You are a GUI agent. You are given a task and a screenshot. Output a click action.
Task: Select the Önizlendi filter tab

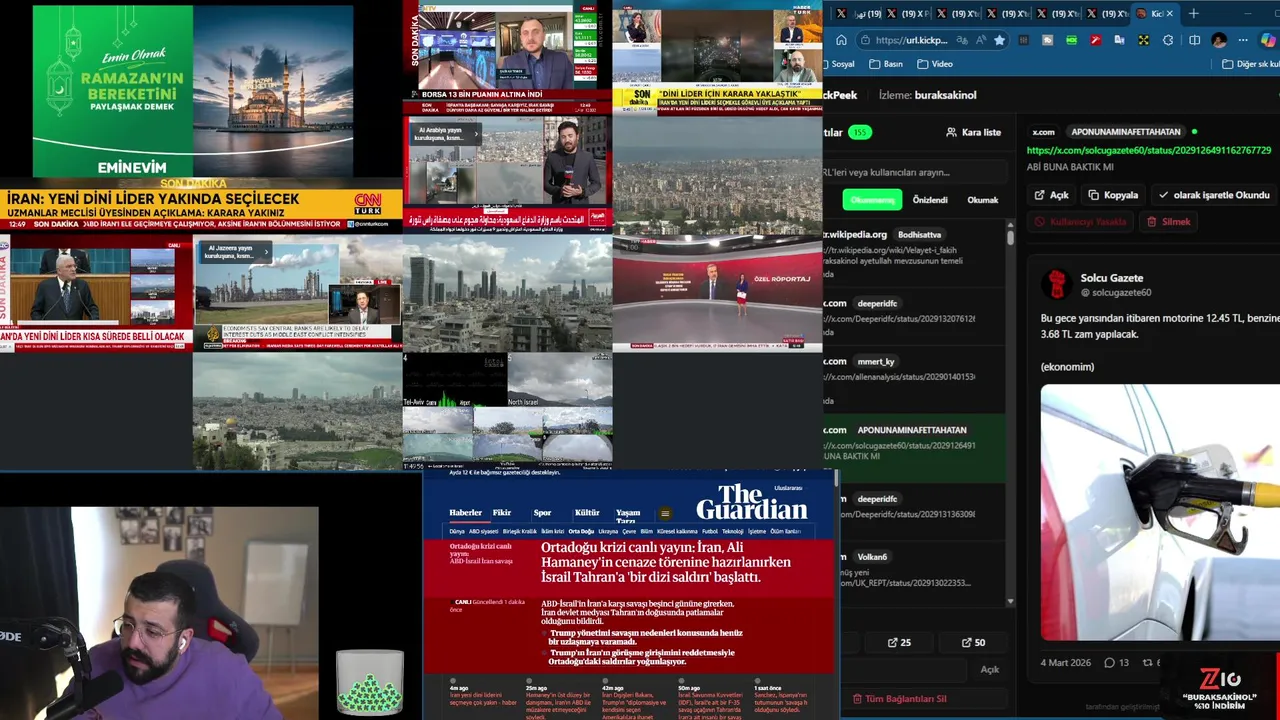pyautogui.click(x=930, y=200)
